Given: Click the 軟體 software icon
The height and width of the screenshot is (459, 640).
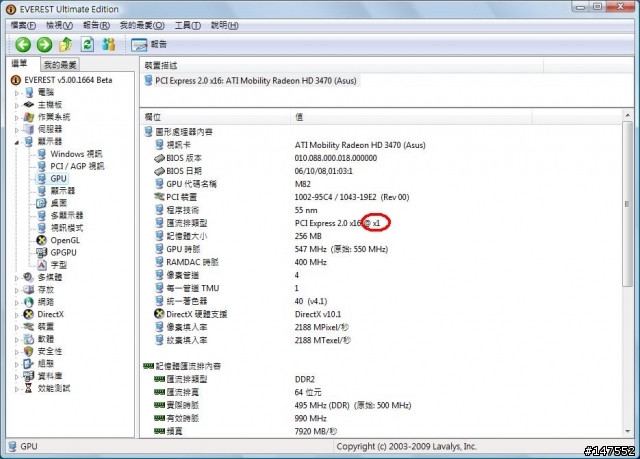Looking at the screenshot, I should 29,339.
